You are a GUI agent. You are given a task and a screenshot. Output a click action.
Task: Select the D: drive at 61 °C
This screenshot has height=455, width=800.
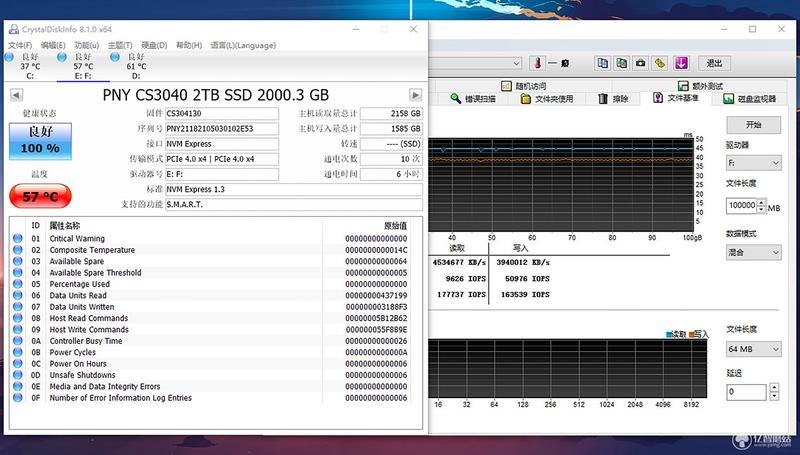point(134,66)
